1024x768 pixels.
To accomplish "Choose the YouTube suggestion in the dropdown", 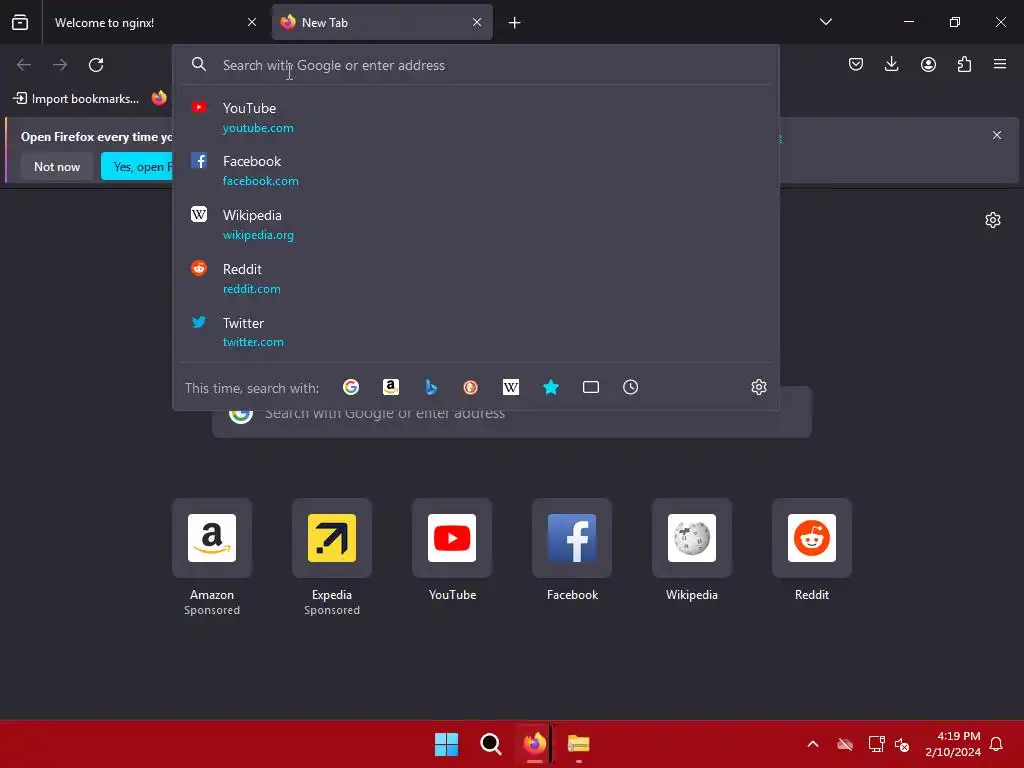I will [476, 118].
